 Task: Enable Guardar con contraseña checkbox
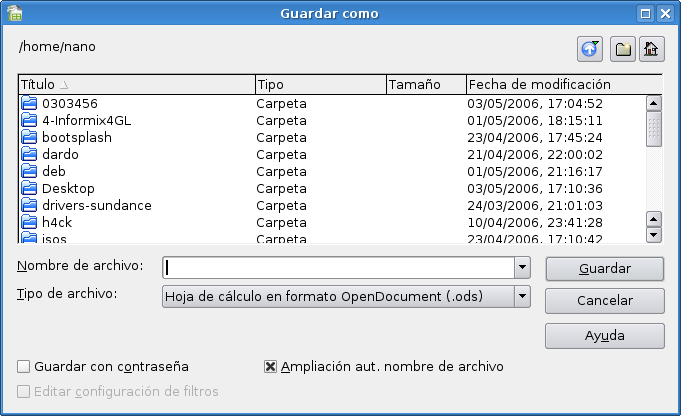pyautogui.click(x=24, y=367)
